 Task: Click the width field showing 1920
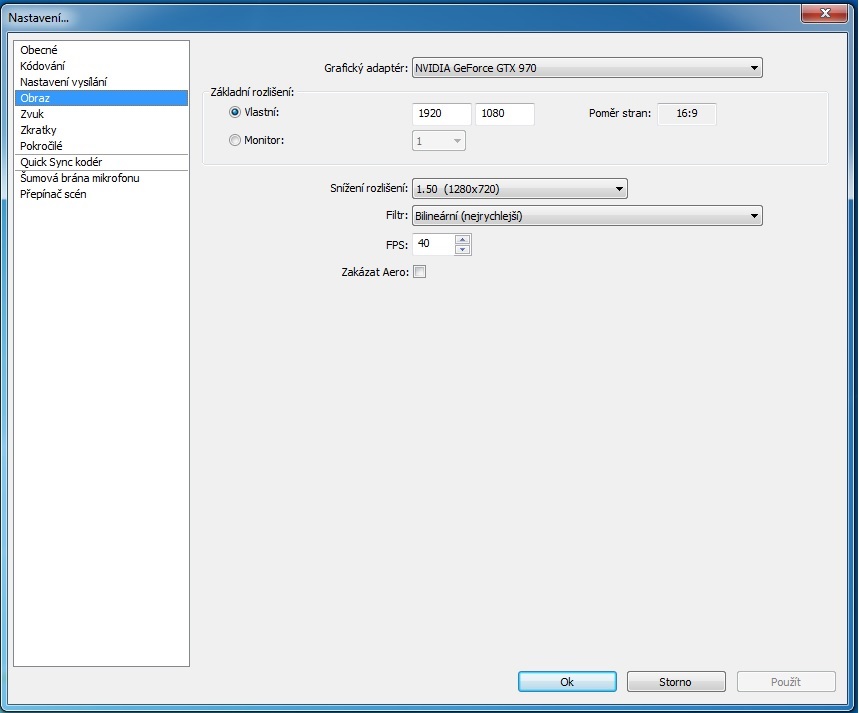pos(442,113)
